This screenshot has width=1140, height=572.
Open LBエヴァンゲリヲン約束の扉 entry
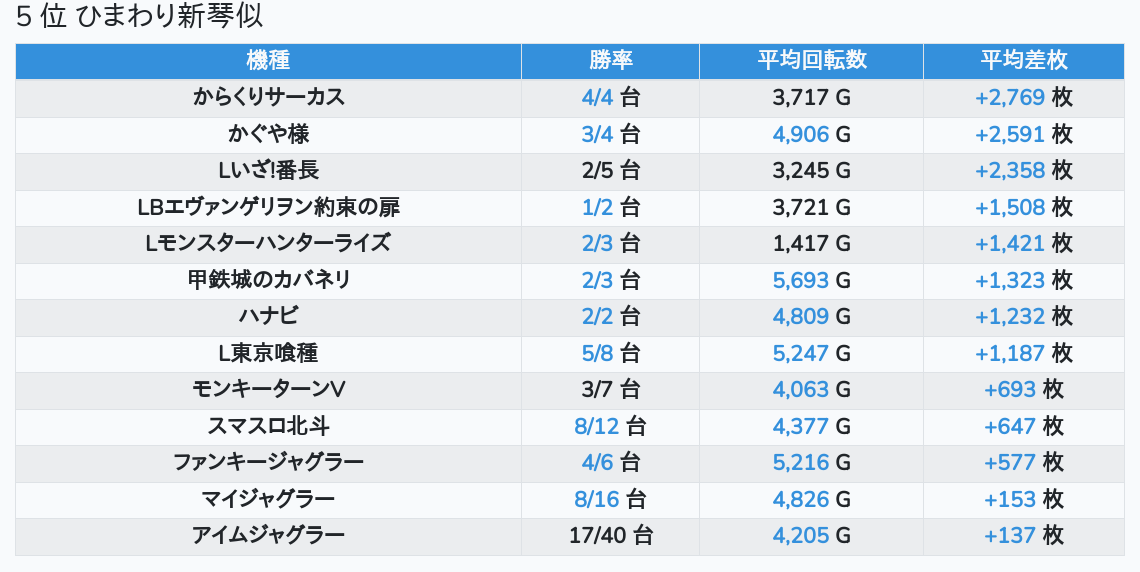[x=268, y=207]
